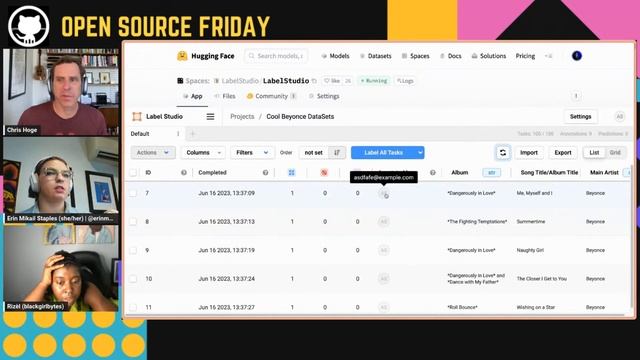Select all tasks with header checkbox
Screen dimensions: 640x360
click(133, 173)
